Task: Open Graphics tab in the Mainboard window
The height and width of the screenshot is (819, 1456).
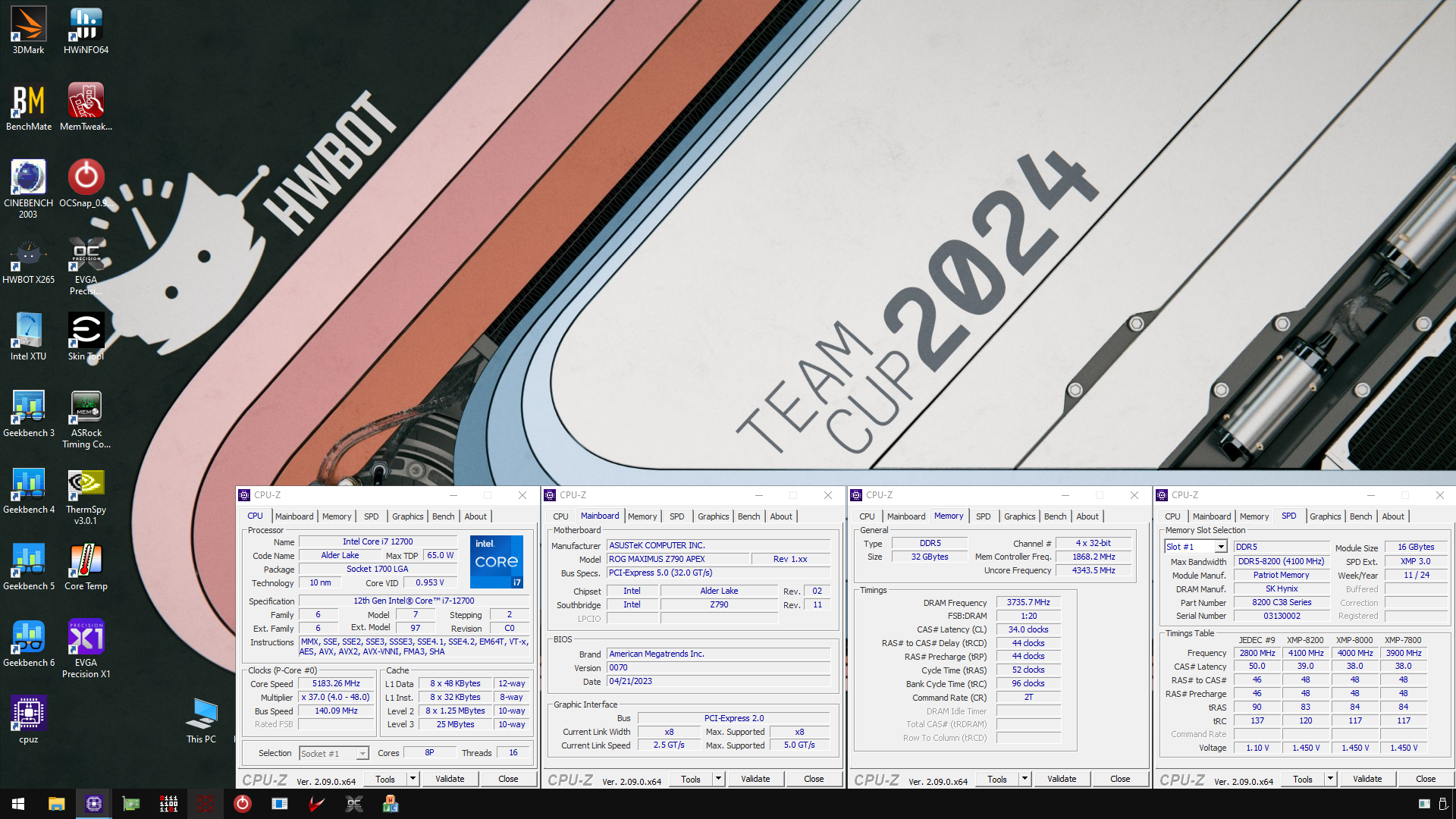Action: [714, 516]
